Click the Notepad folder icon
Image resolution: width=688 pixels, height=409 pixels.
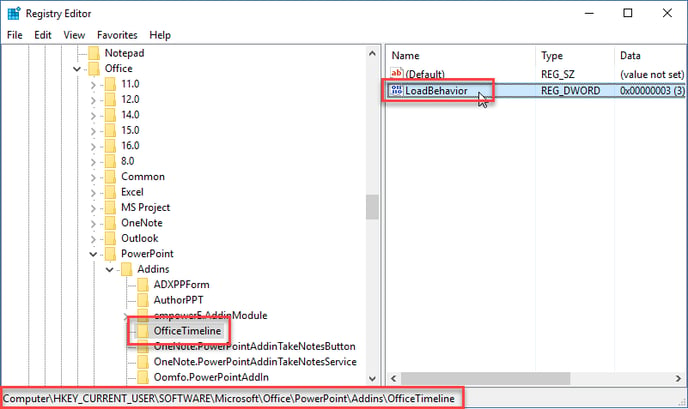tap(93, 53)
